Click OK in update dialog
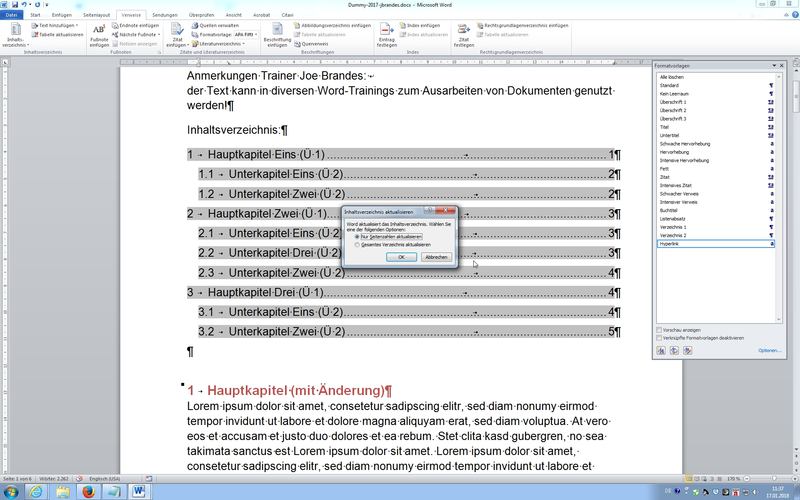This screenshot has height=500, width=800. 402,257
